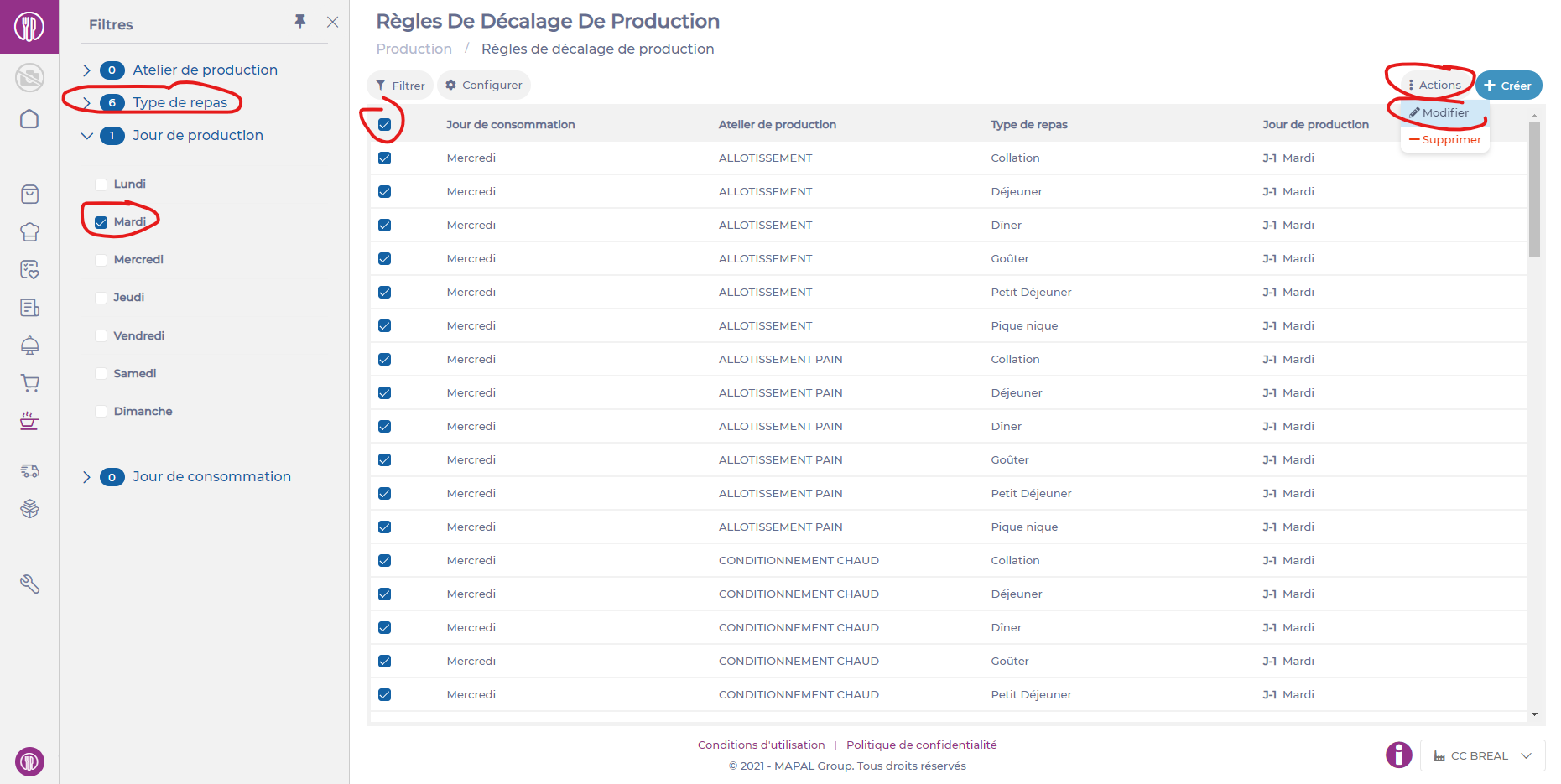Click the purple information icon
Viewport: 1561px width, 784px height.
[1398, 755]
